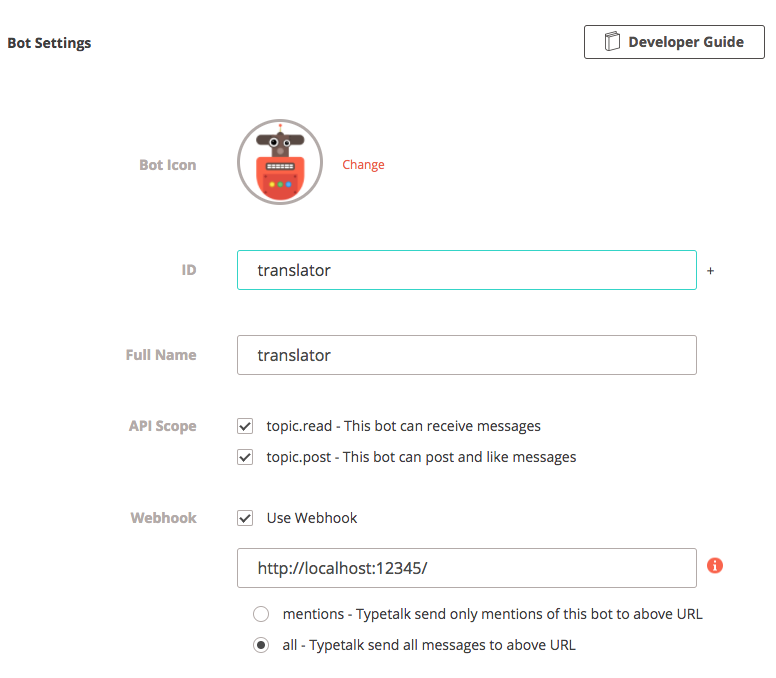Click the webhook URL input field
Viewport: 776px width, 678px height.
tap(467, 568)
